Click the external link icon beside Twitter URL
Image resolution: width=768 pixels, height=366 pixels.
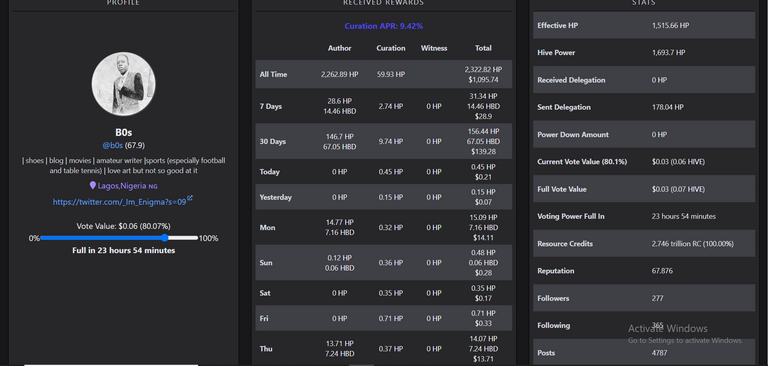point(190,198)
